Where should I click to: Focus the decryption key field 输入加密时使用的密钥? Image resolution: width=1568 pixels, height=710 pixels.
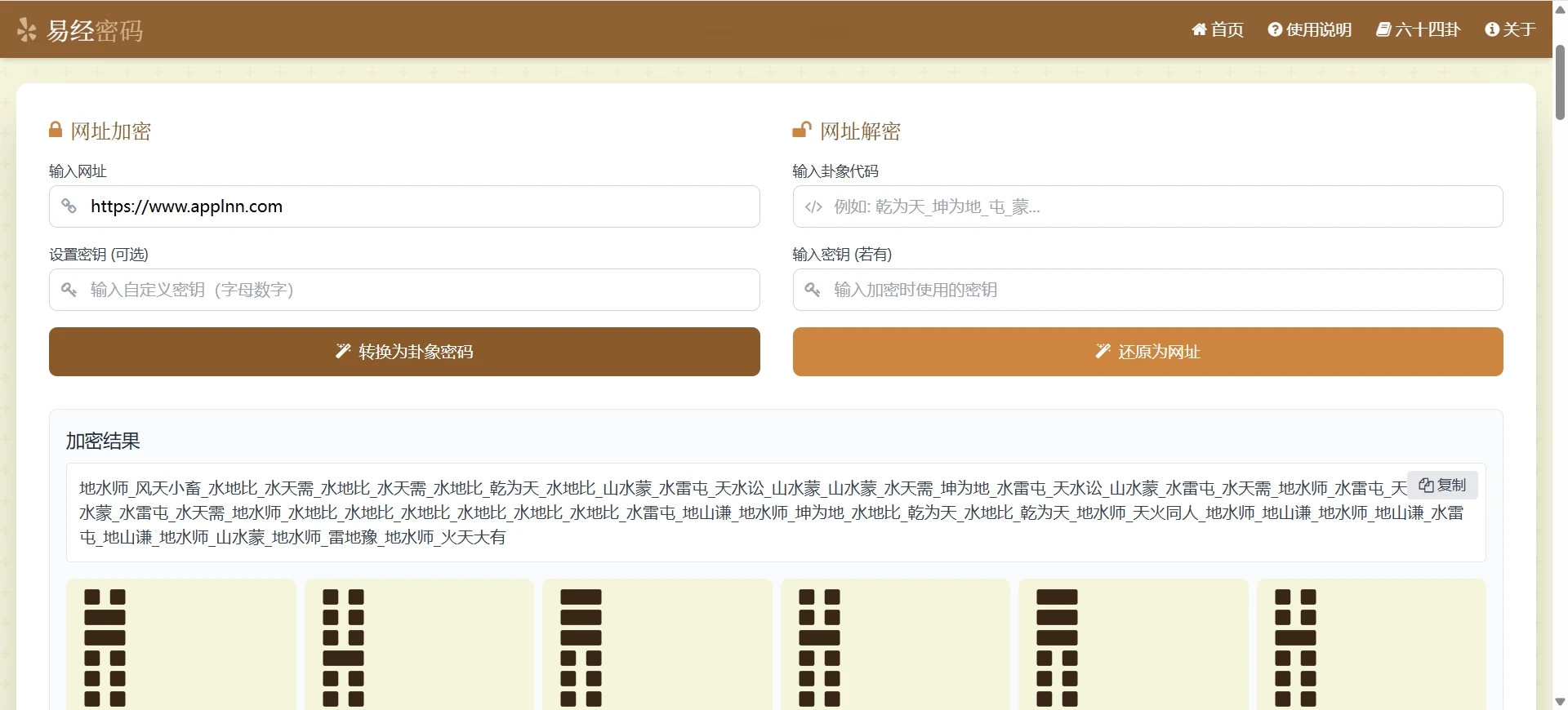pos(1147,290)
